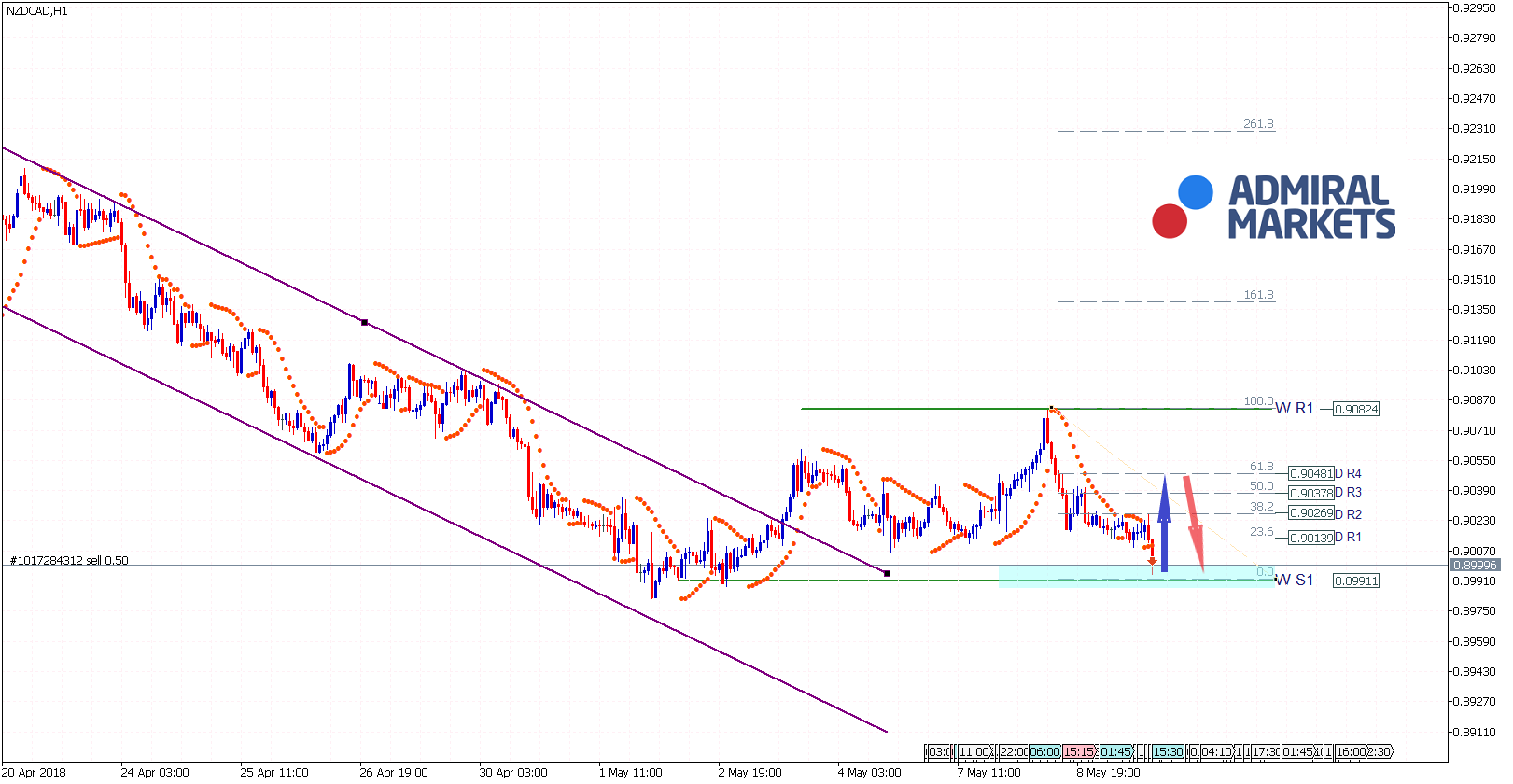Click the 100.0 Fibonacci level label
This screenshot has width=1513, height=784.
pos(1258,401)
